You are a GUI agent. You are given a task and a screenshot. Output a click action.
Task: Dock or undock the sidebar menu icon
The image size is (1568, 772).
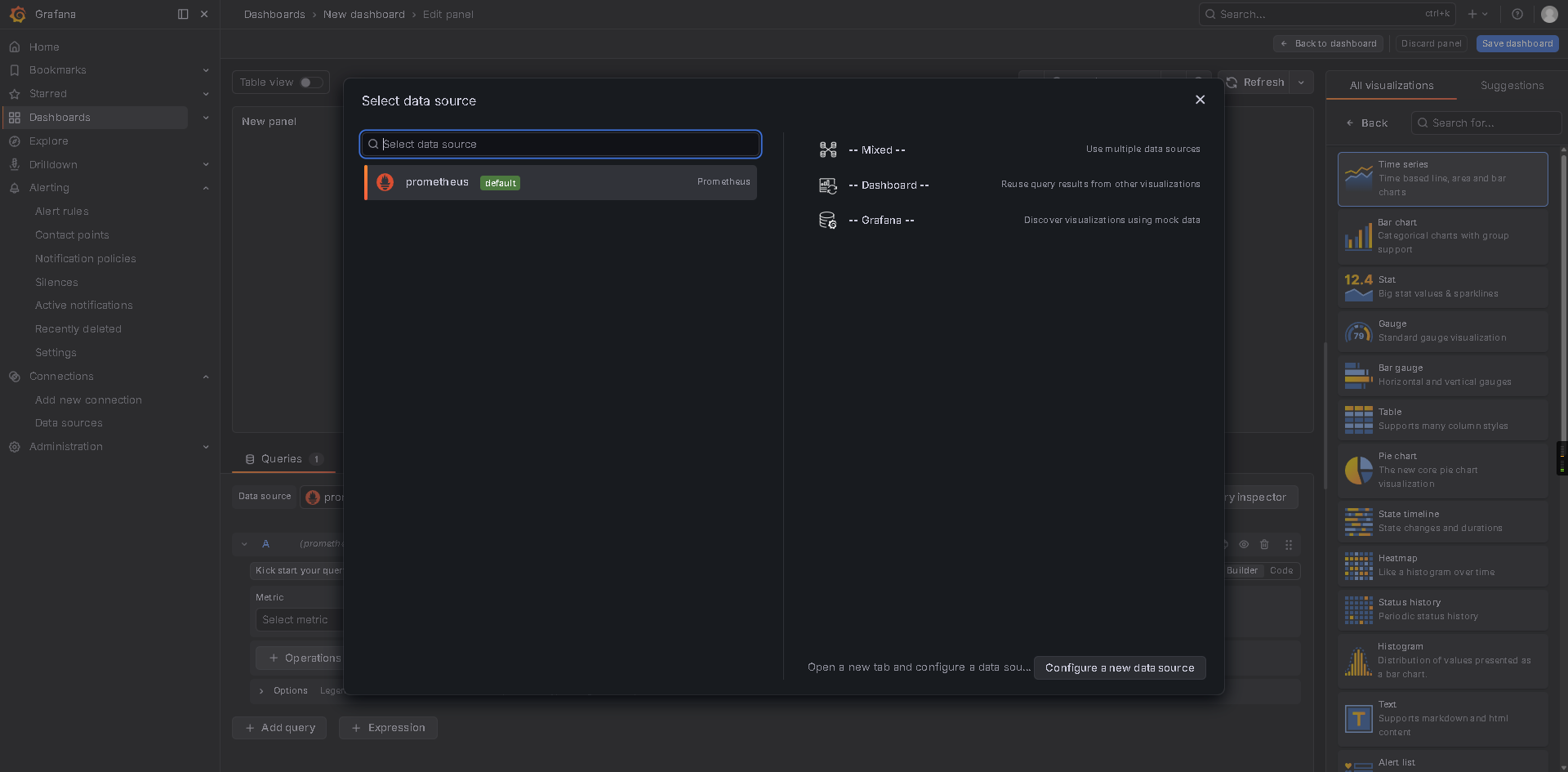pyautogui.click(x=183, y=14)
